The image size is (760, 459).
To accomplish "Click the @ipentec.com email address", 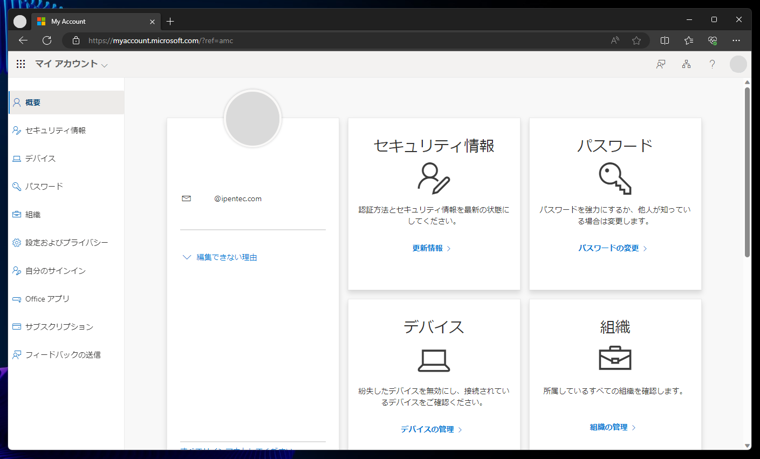I will coord(238,199).
